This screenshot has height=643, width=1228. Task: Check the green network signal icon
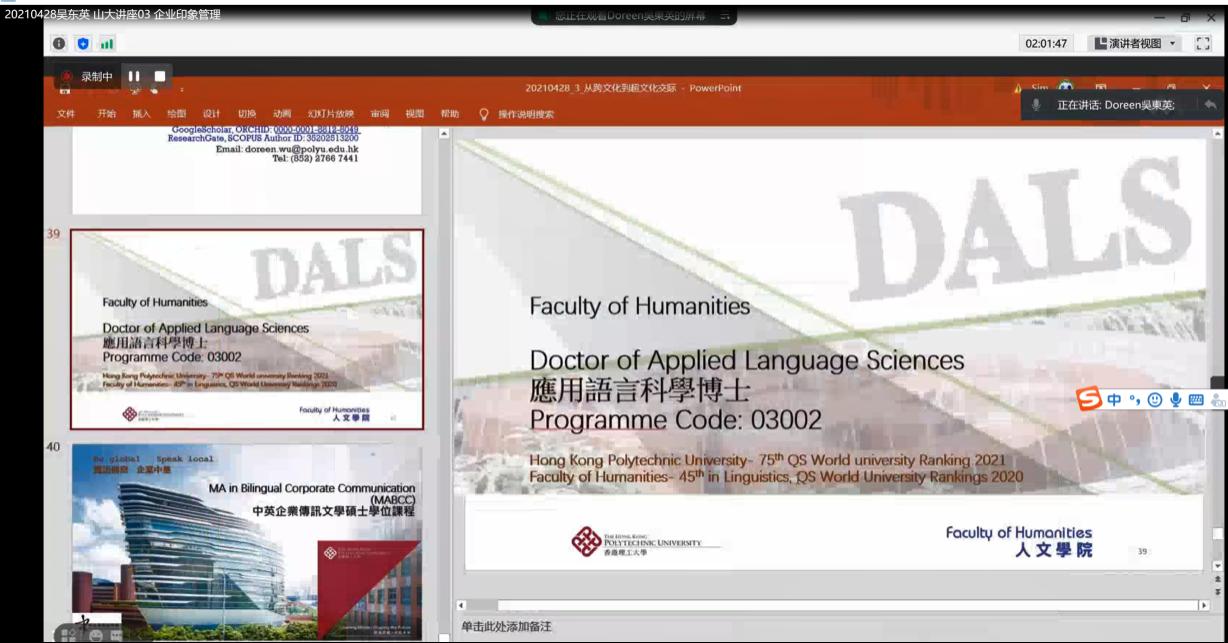[106, 44]
